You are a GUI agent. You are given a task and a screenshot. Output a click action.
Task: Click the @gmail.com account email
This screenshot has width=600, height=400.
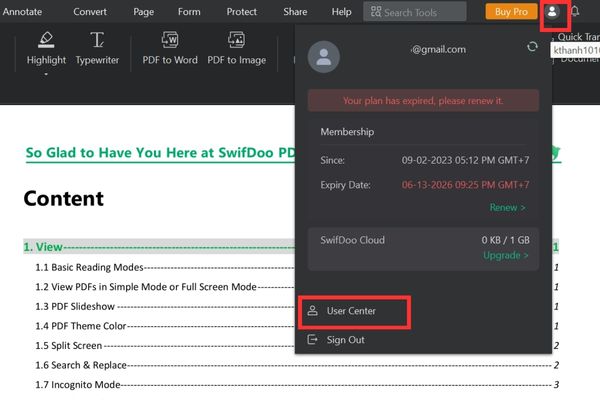439,49
